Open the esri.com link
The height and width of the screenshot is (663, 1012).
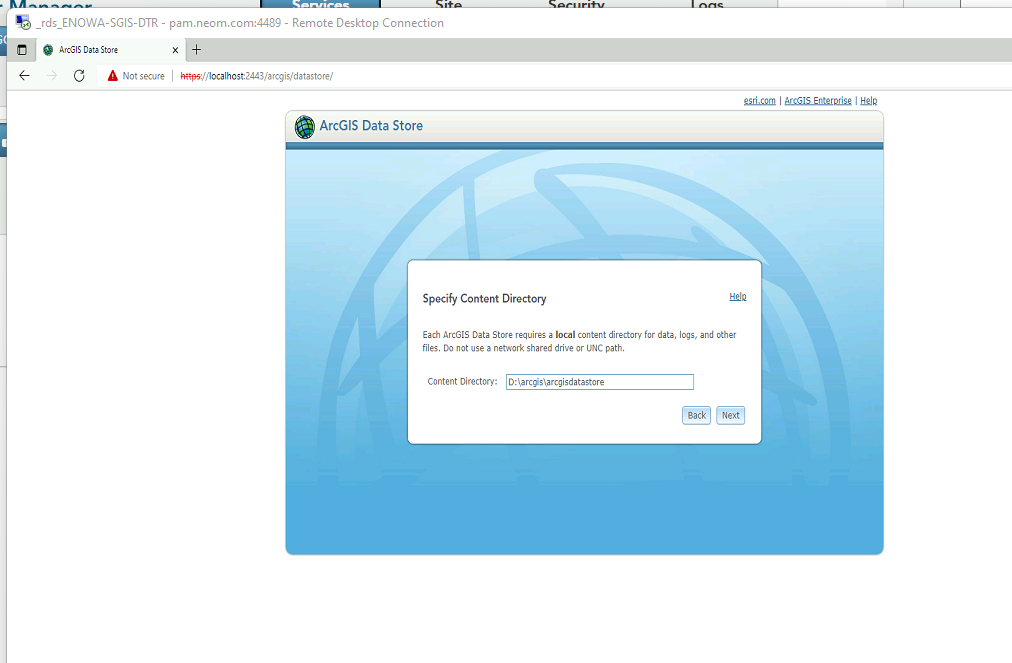click(759, 101)
